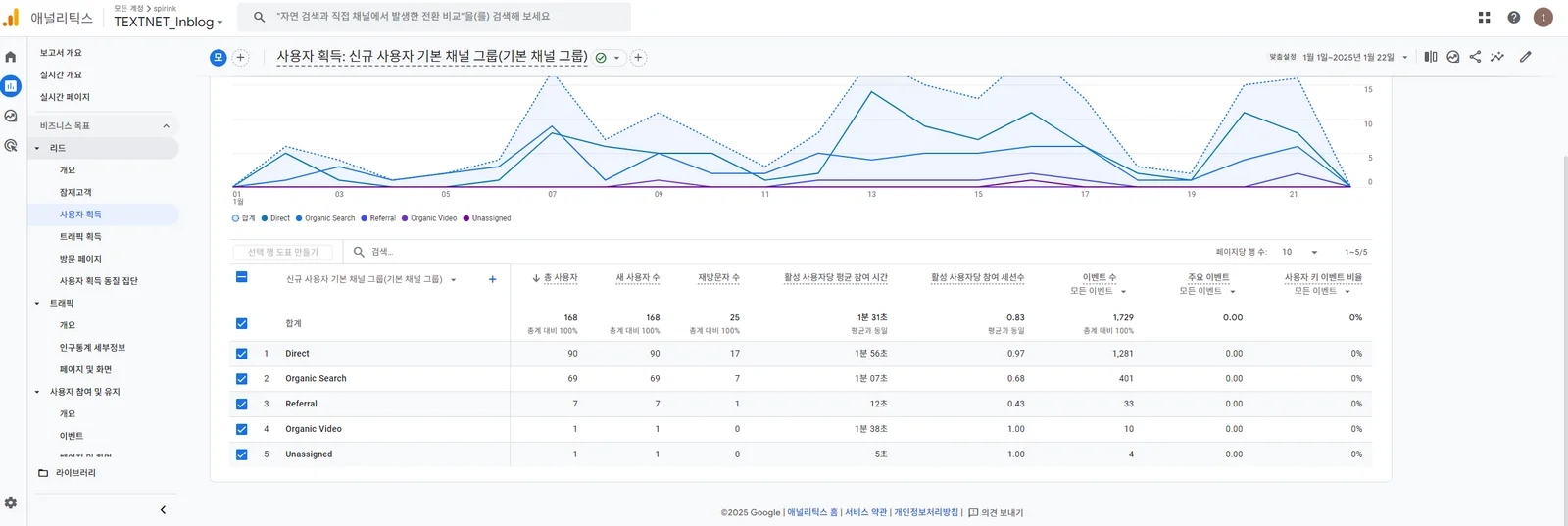This screenshot has height=526, width=1568.
Task: Open the compare columns icon
Action: click(1431, 57)
